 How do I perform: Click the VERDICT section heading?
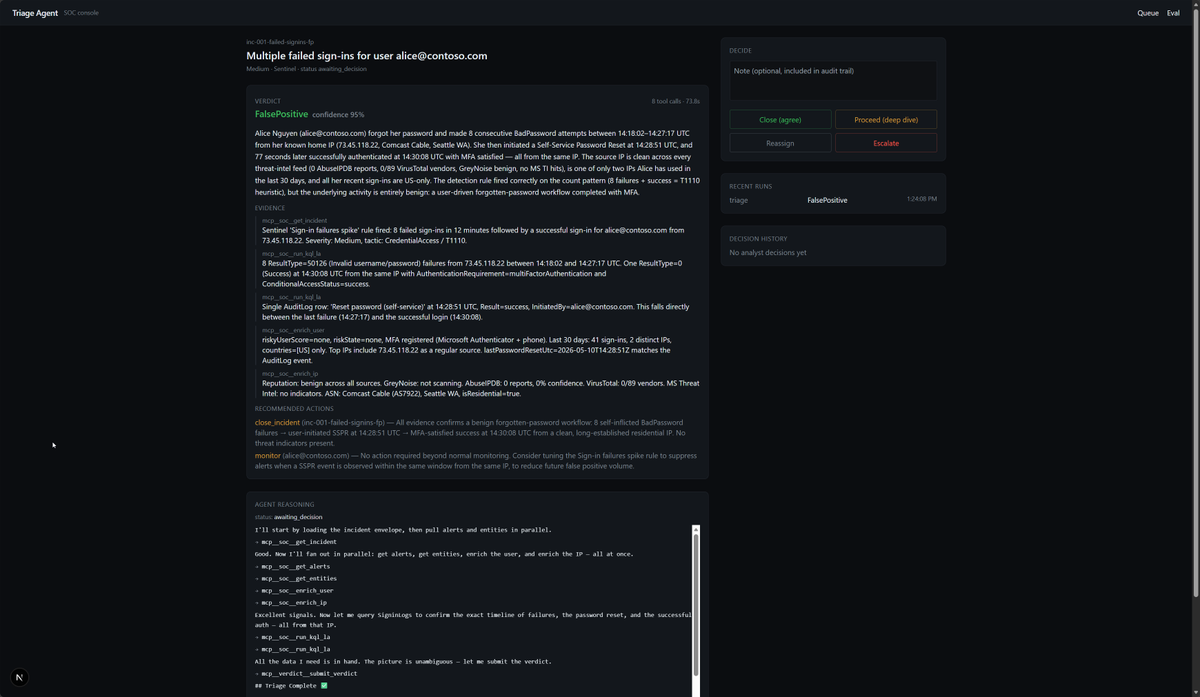click(x=267, y=101)
